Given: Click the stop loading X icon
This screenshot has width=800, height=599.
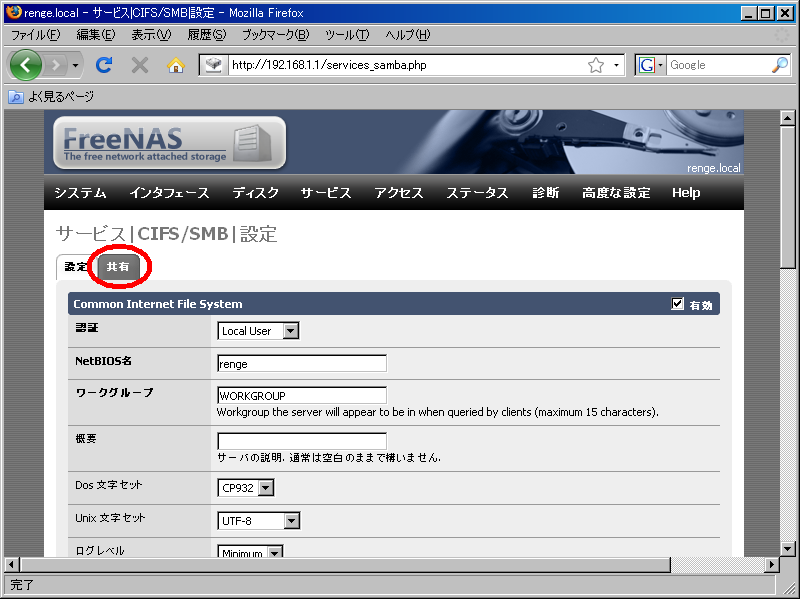Looking at the screenshot, I should (x=139, y=65).
